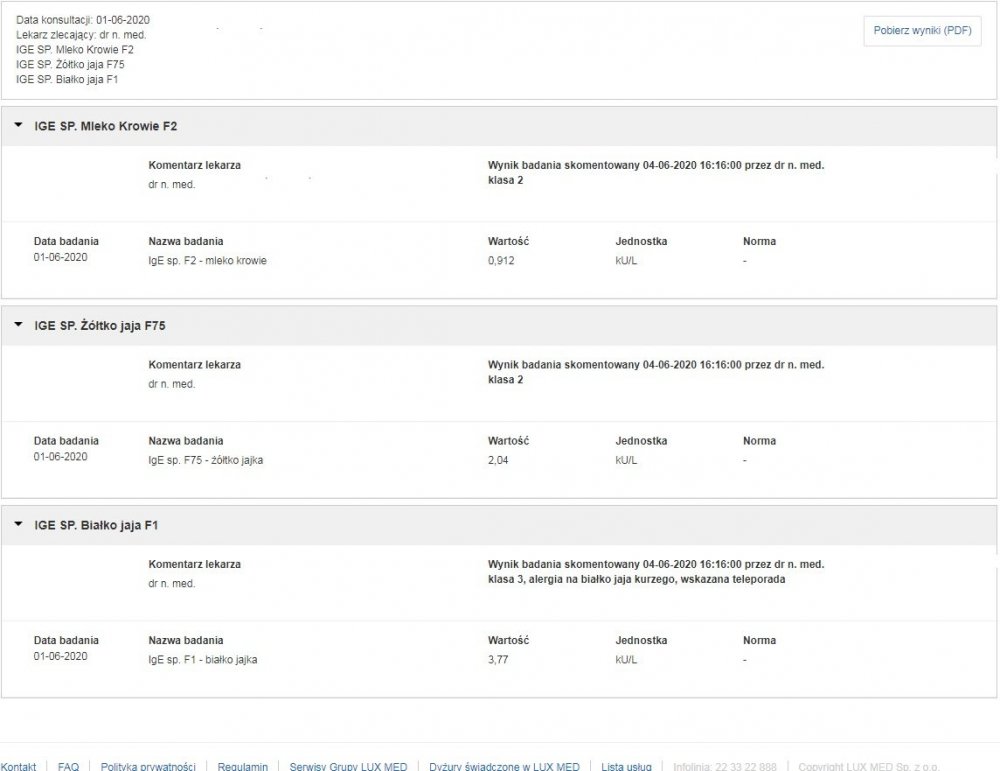Click the test name IgE sp. F2 - mleko krowie
Screen dimensions: 1000x771
coord(208,261)
